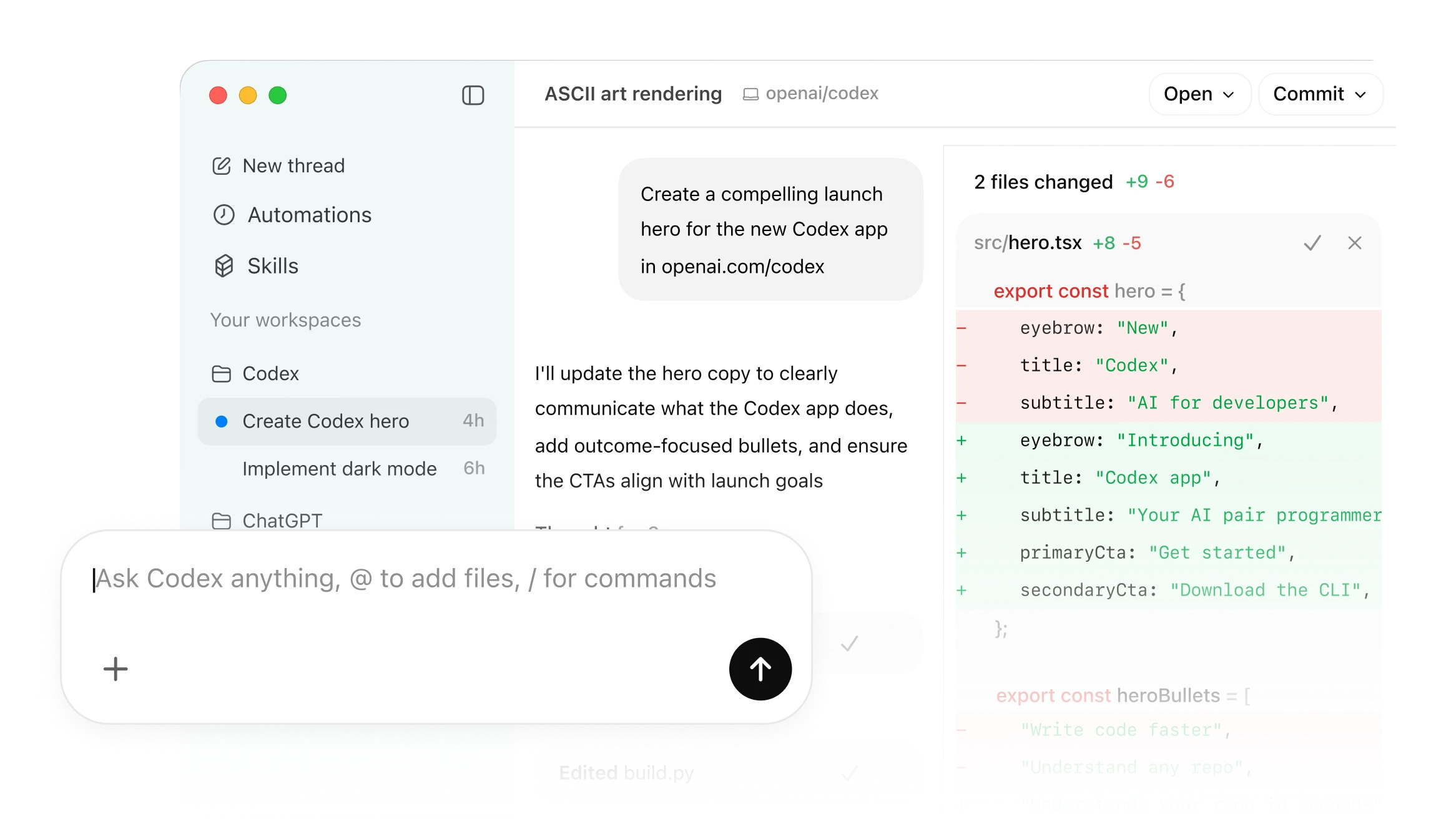Accept hero.tsx changes with the checkmark
Screen dimensions: 1456x819
pos(1312,243)
